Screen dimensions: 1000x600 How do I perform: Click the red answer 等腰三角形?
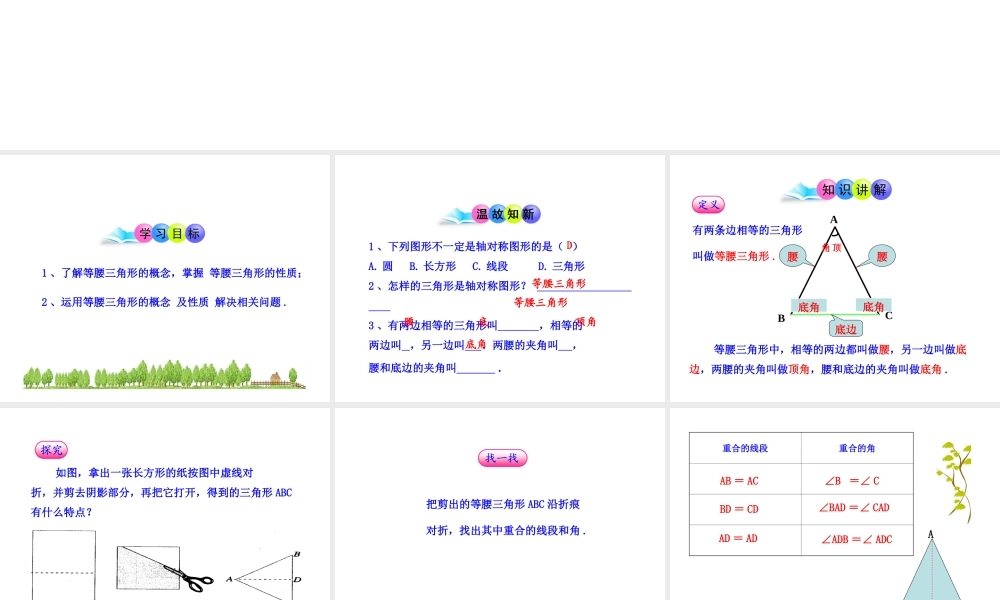[560, 283]
